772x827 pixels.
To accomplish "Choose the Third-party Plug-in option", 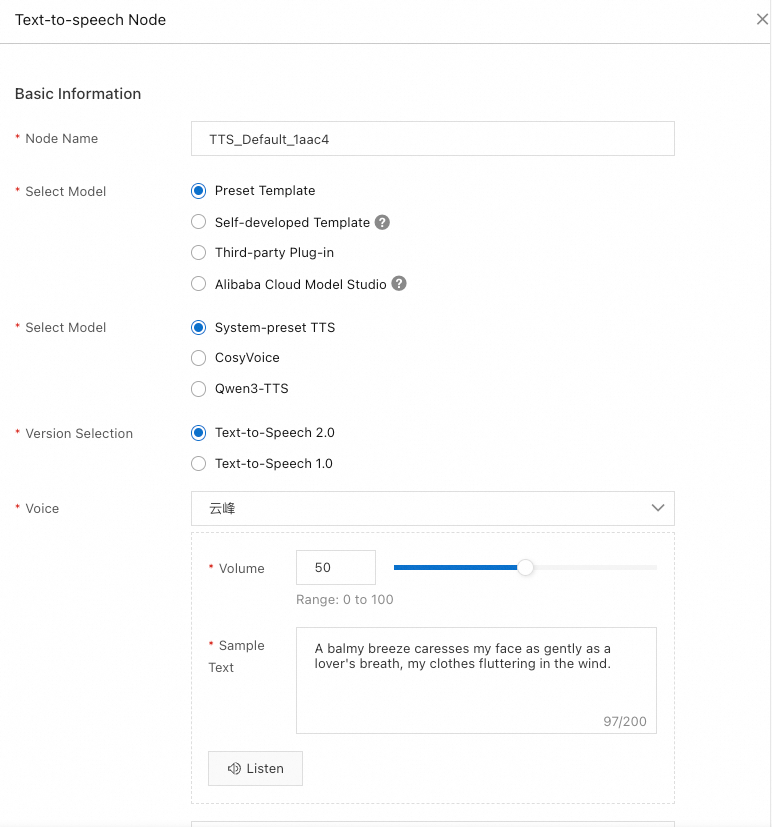I will (198, 253).
